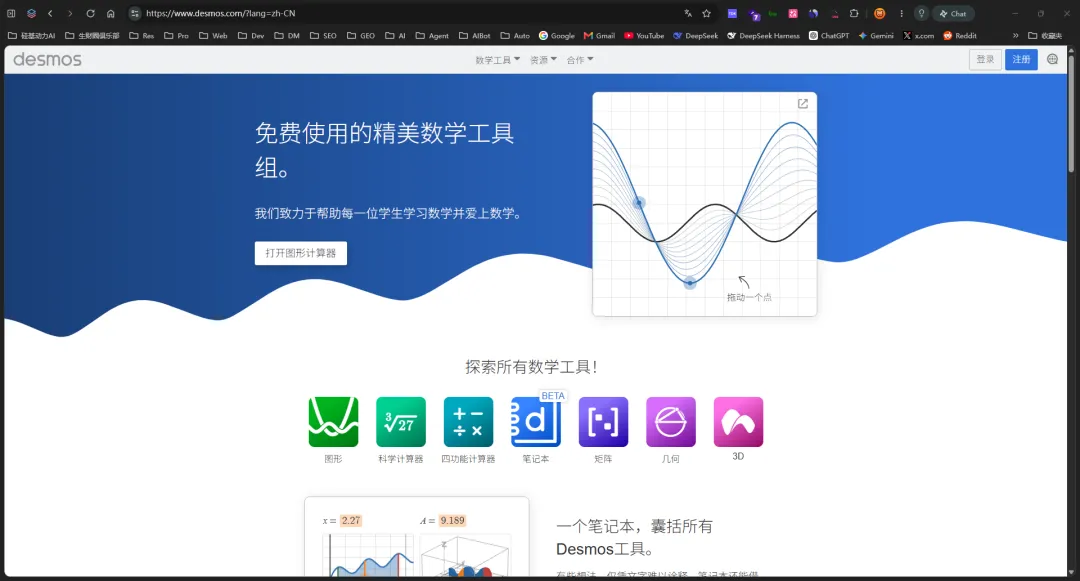This screenshot has height=581, width=1080.
Task: Open the x.com bookmark
Action: pyautogui.click(x=919, y=35)
